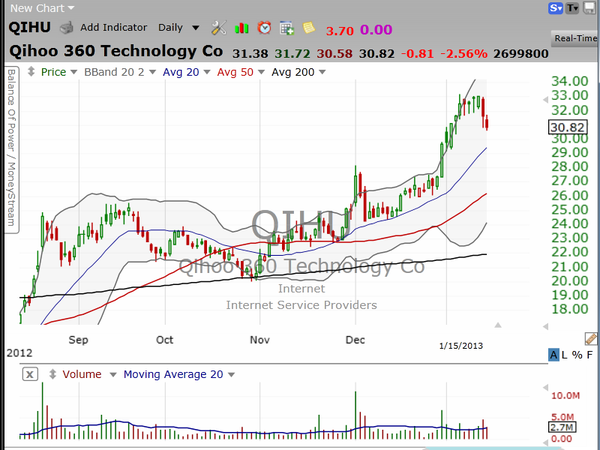600x450 pixels.
Task: Click the -2.56% percent change value
Action: click(464, 54)
